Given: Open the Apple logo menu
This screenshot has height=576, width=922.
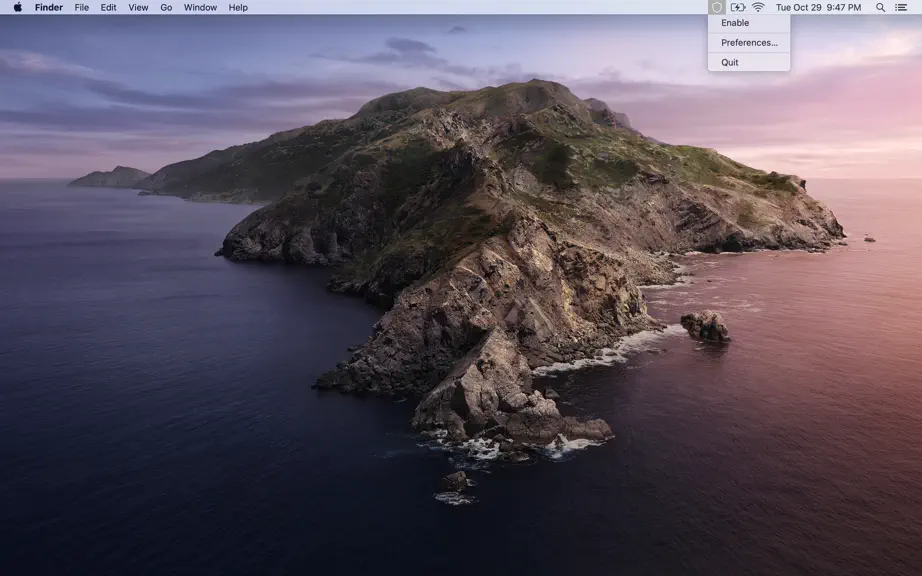Looking at the screenshot, I should [18, 7].
